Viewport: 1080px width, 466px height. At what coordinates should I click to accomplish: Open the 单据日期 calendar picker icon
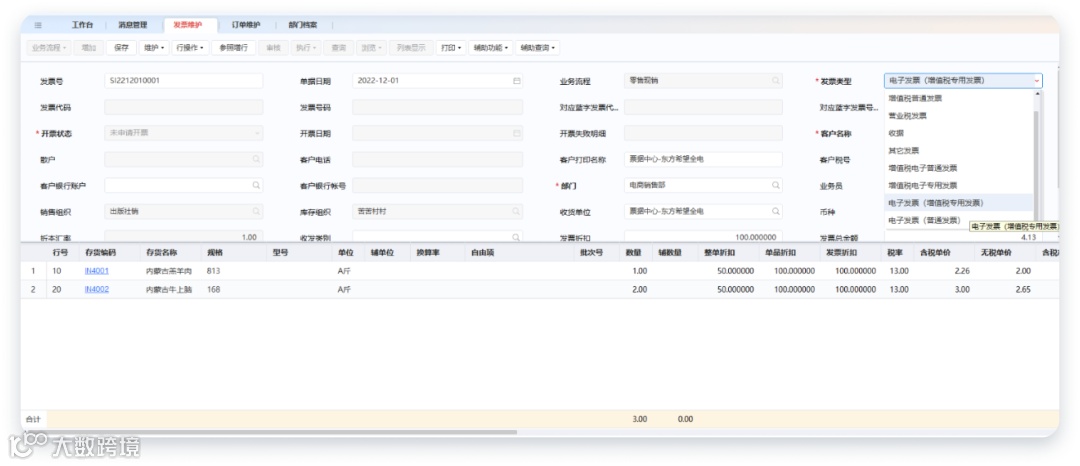tap(517, 81)
